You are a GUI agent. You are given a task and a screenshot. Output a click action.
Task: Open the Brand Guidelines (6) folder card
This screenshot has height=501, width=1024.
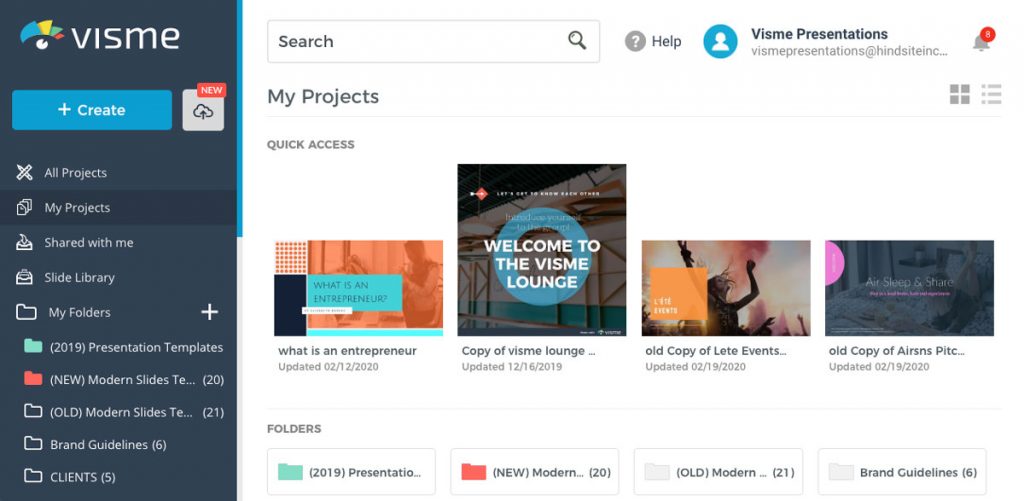pos(902,472)
